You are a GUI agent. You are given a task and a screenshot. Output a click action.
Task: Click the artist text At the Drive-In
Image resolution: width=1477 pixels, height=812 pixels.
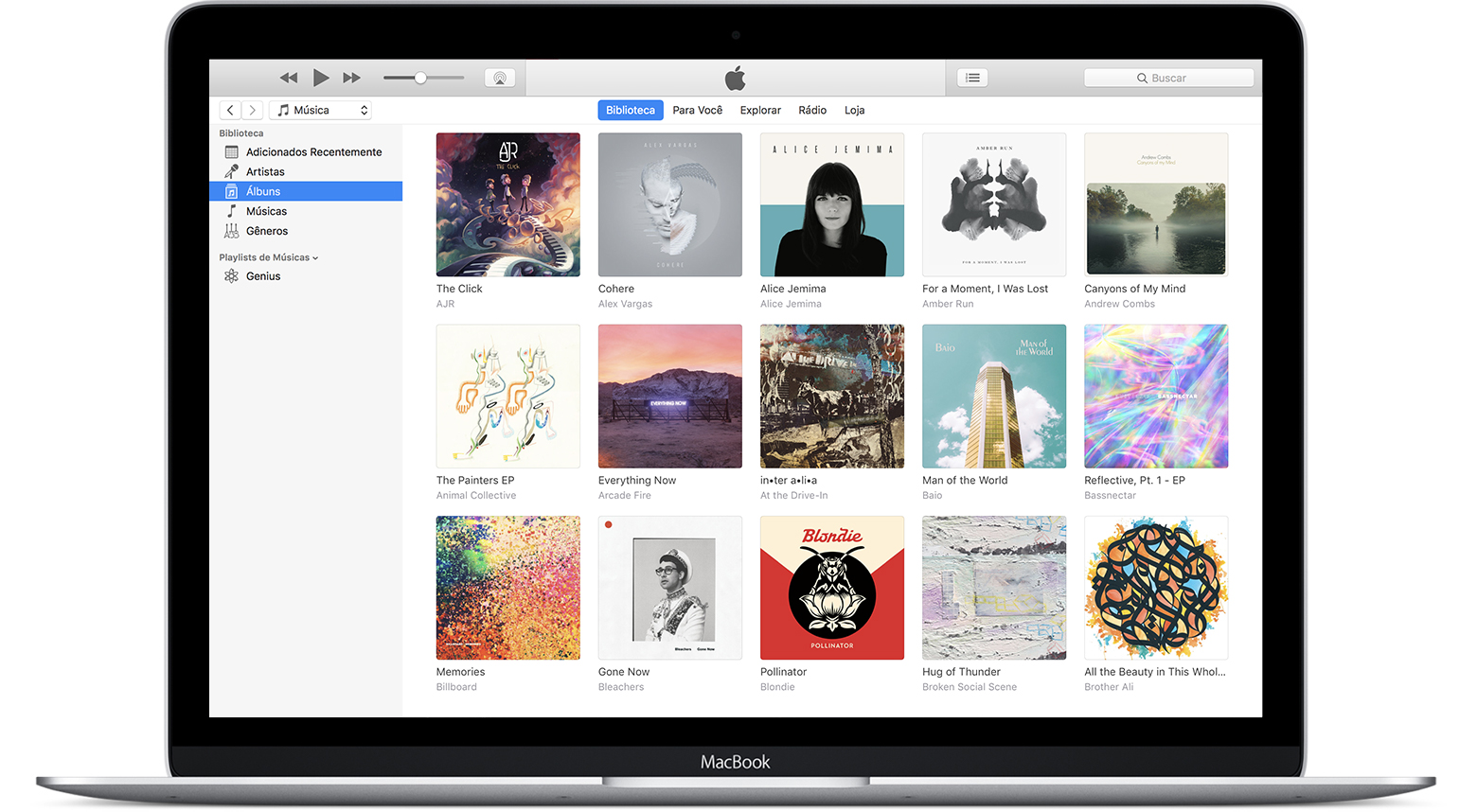click(x=793, y=496)
